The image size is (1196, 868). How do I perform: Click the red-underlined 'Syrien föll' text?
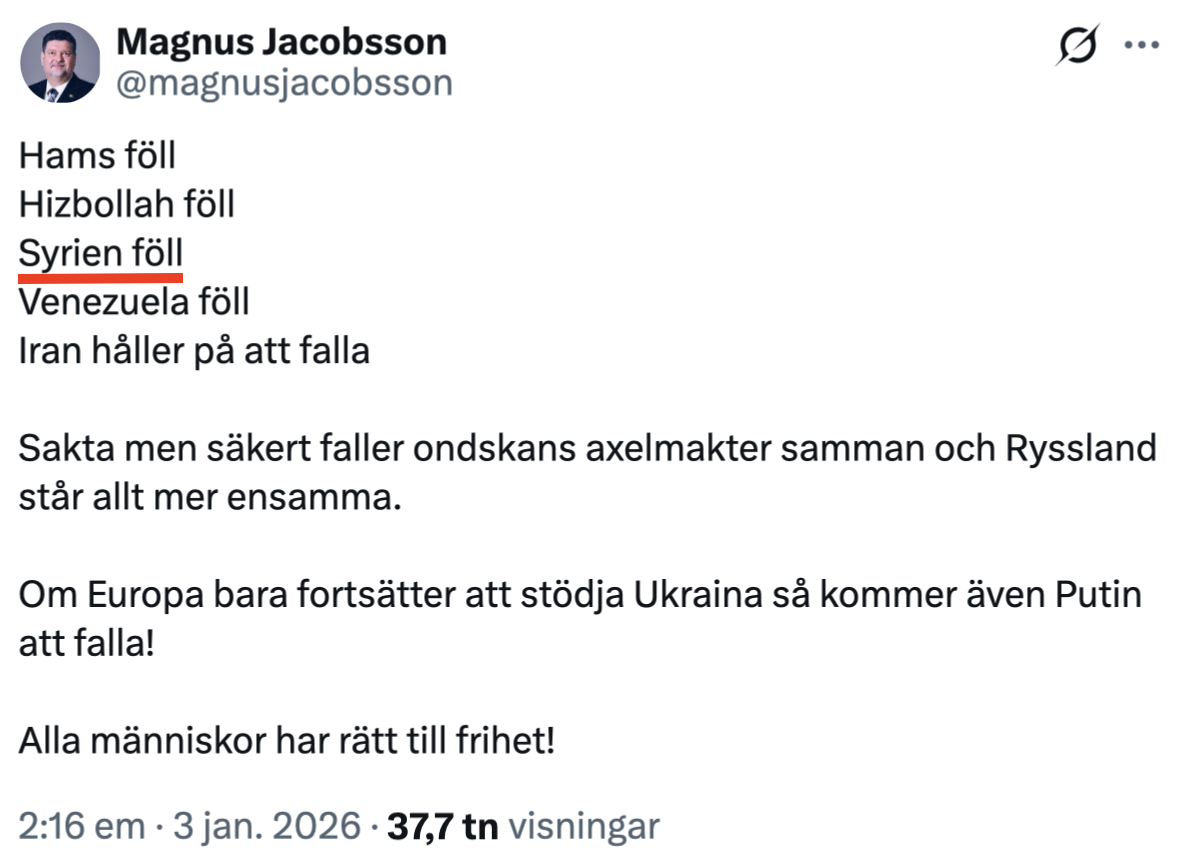(101, 252)
